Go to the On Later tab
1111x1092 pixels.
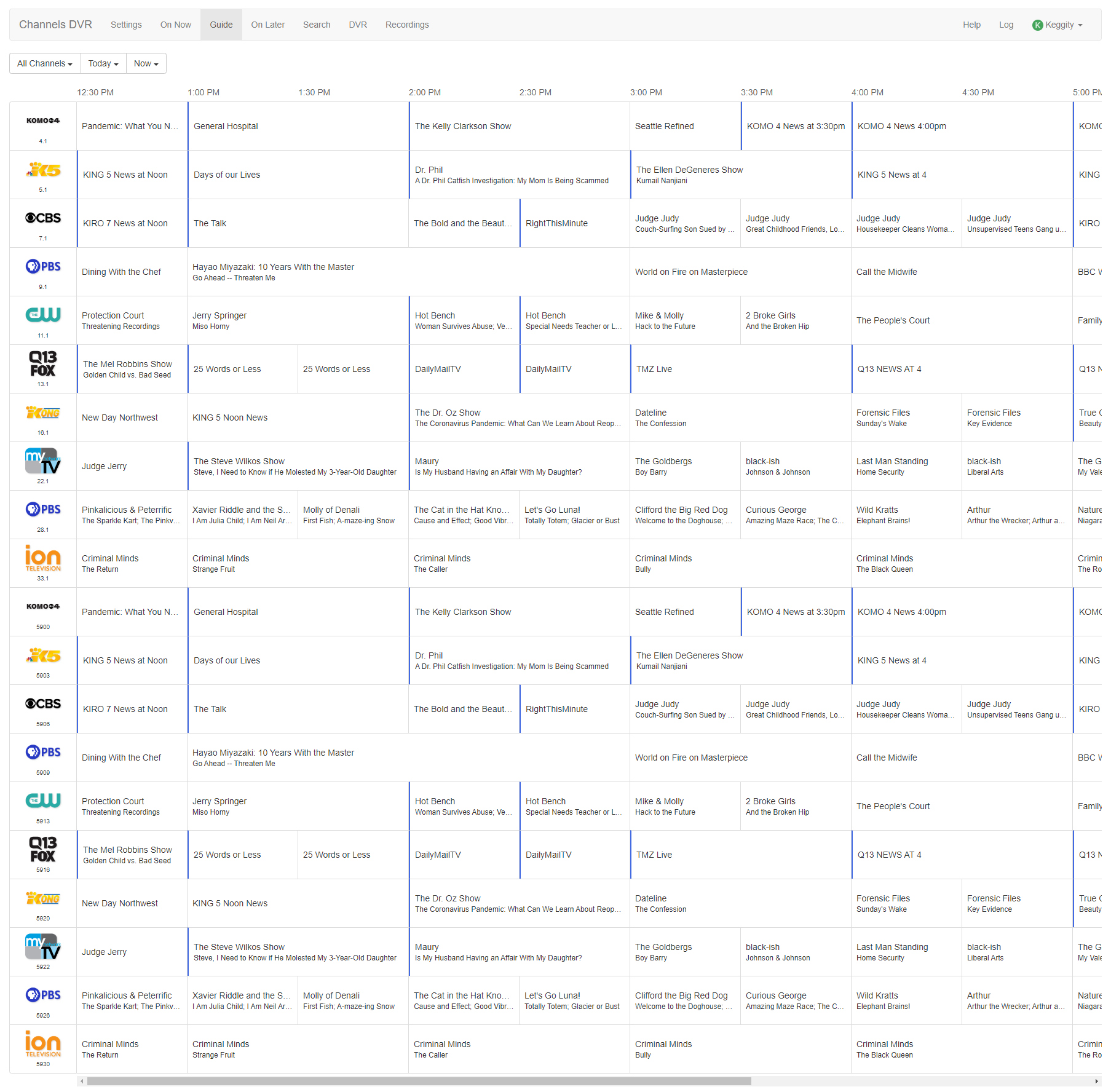268,25
